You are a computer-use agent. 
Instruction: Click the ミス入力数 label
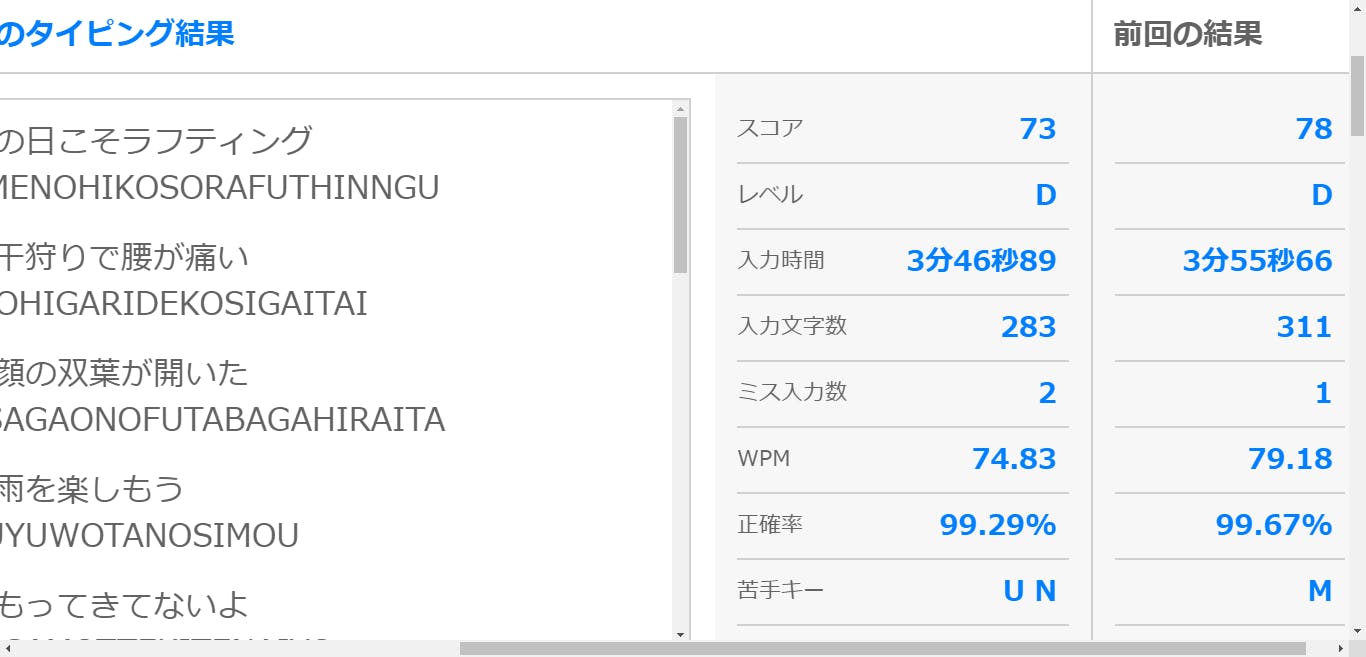(792, 392)
